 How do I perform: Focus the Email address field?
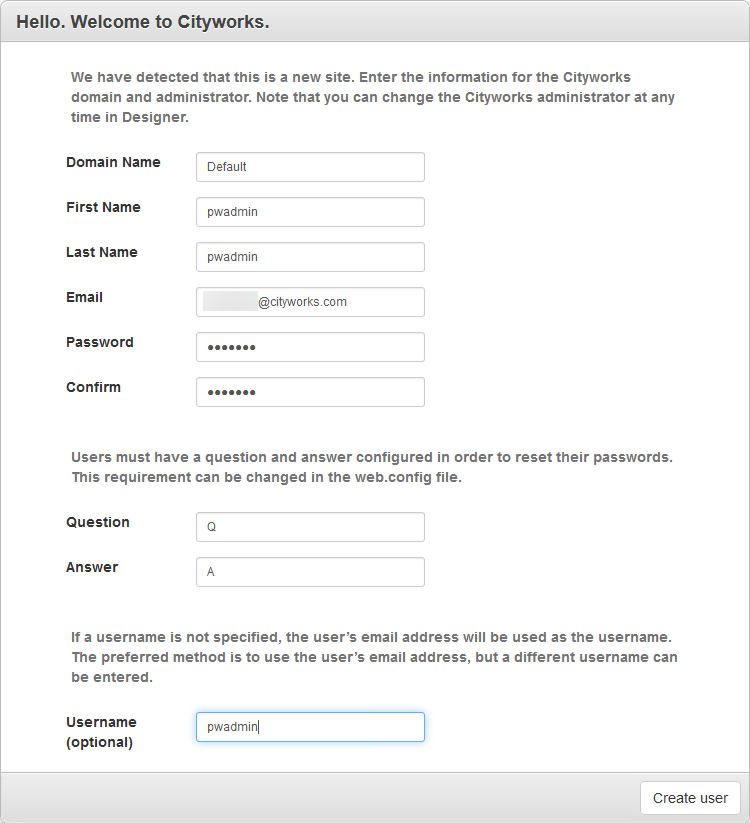[310, 302]
